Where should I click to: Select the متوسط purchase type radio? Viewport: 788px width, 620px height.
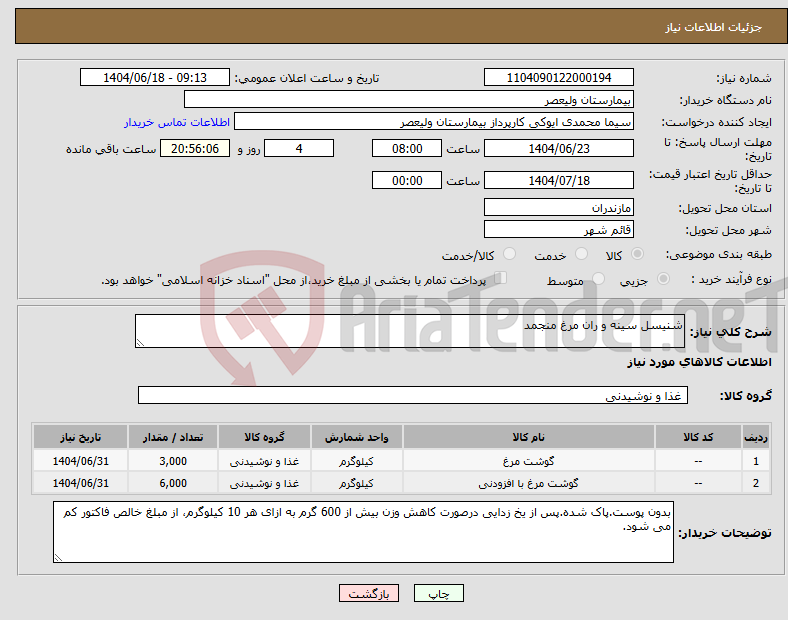point(598,279)
